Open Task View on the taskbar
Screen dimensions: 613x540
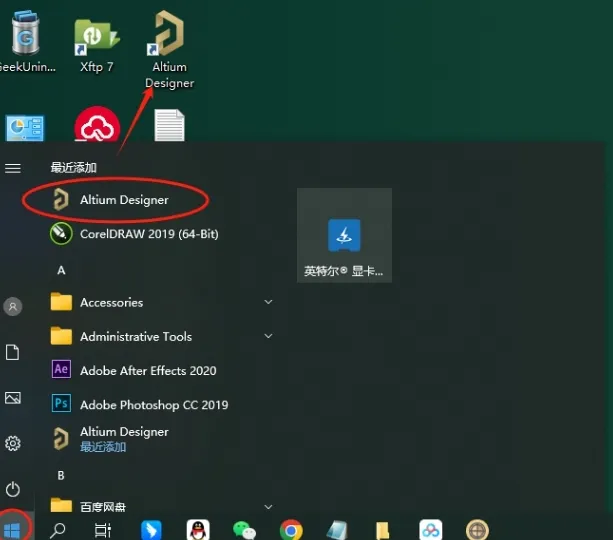pos(103,531)
